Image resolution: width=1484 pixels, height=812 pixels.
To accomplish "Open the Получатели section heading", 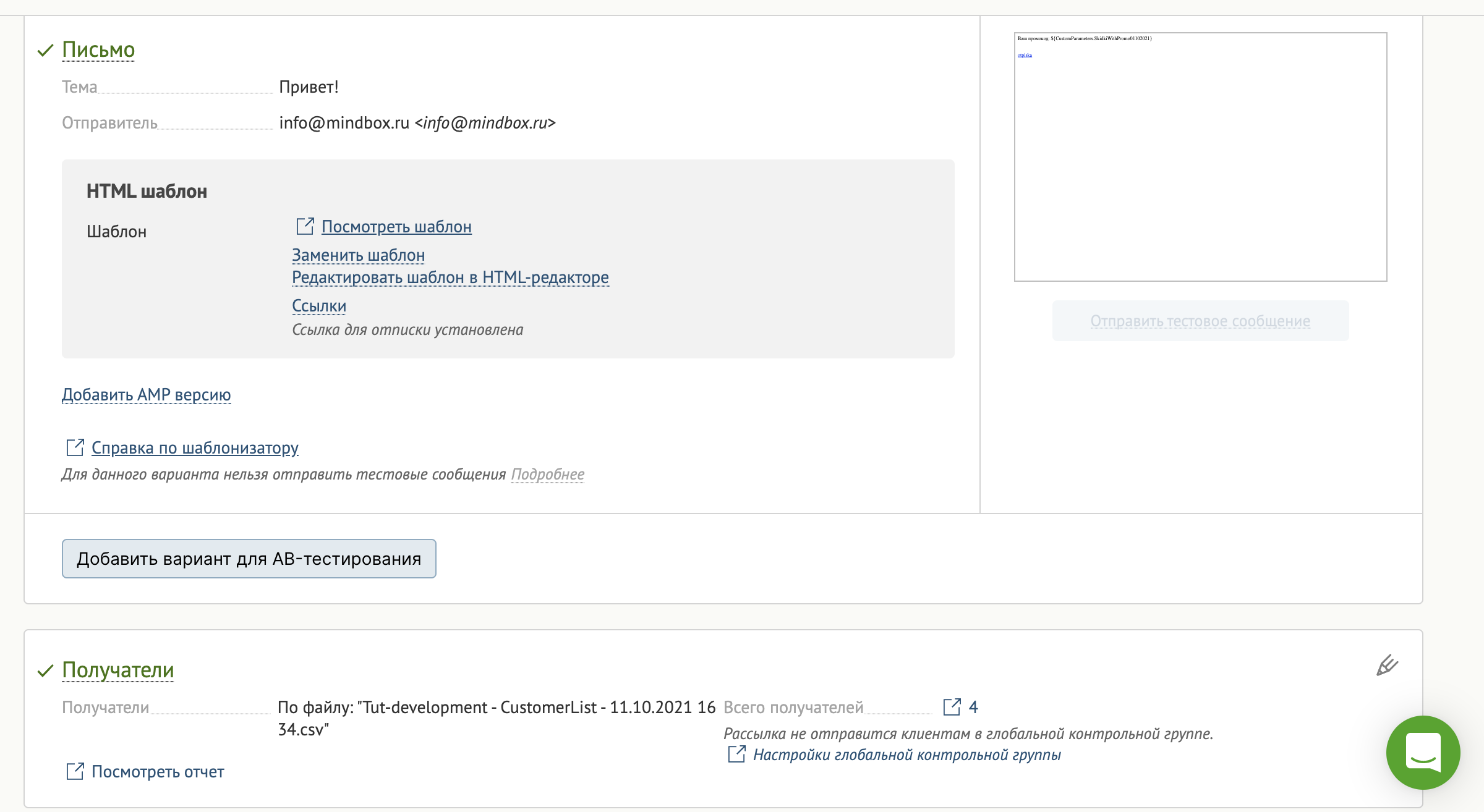I will [118, 670].
